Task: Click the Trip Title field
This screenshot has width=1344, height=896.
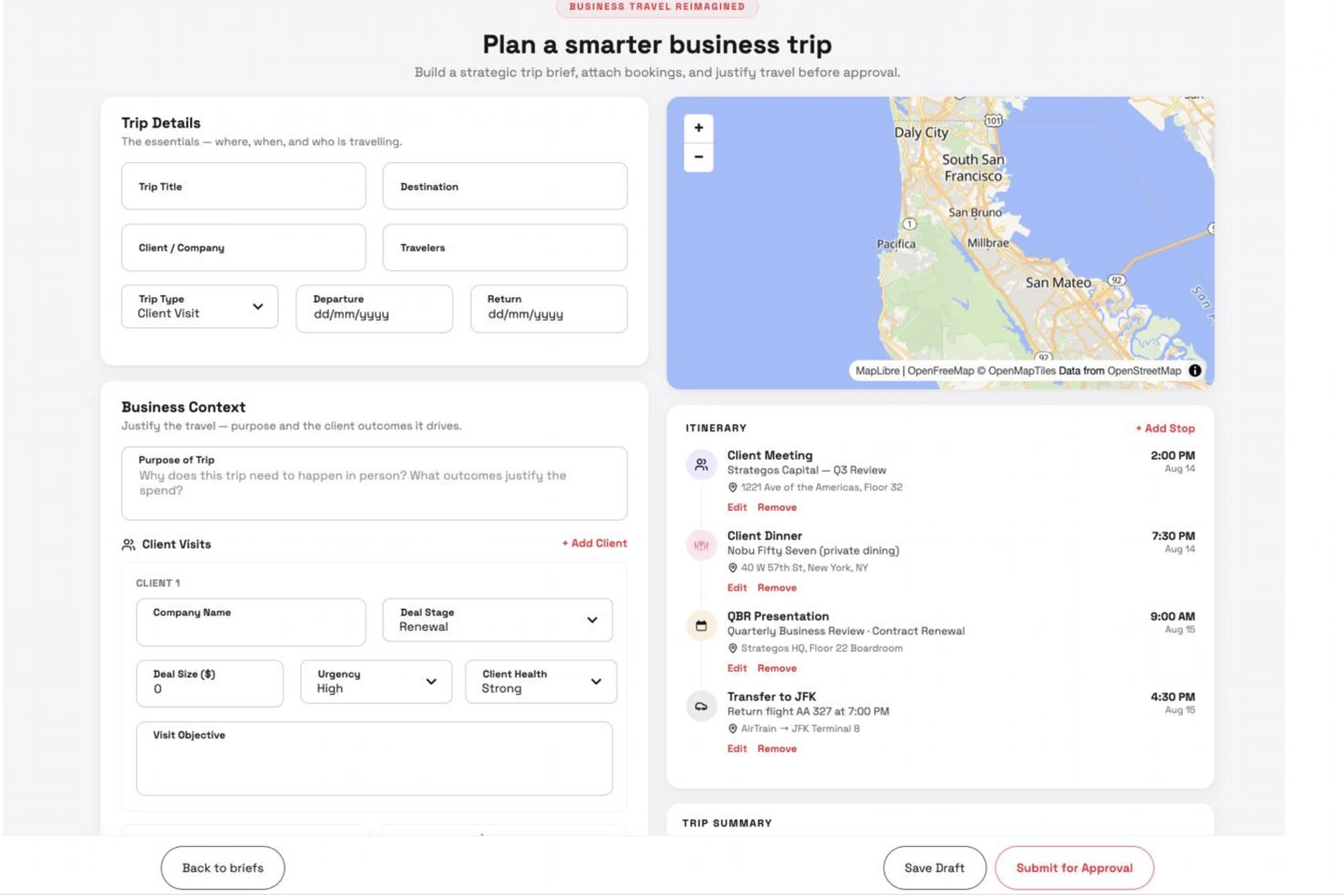Action: tap(244, 186)
